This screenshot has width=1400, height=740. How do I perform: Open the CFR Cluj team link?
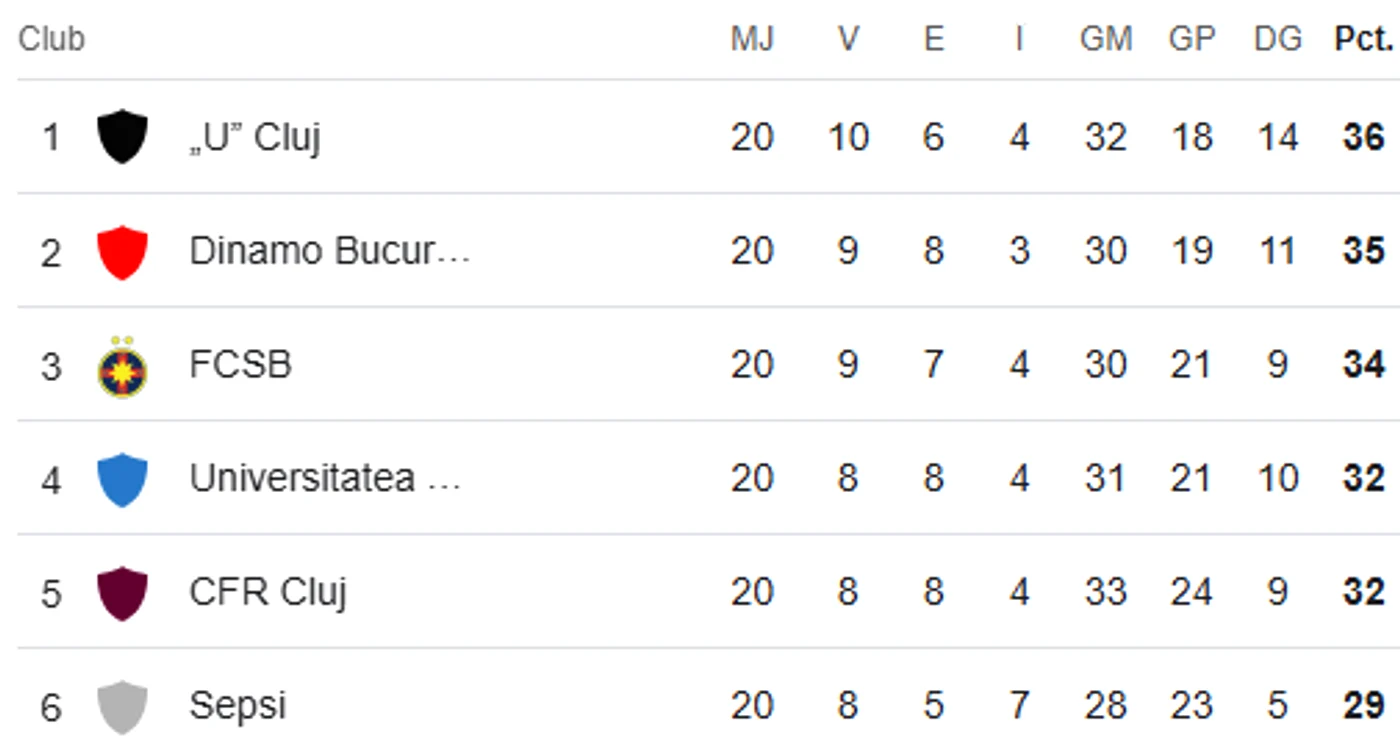click(267, 592)
